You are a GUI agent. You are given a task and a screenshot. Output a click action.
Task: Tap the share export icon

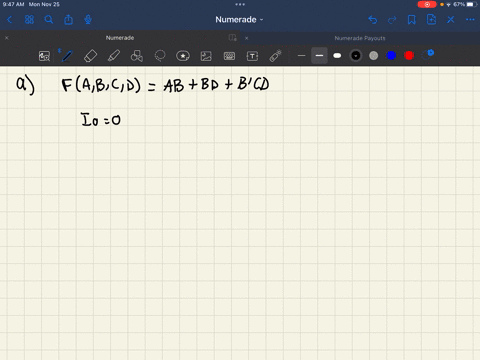click(68, 20)
